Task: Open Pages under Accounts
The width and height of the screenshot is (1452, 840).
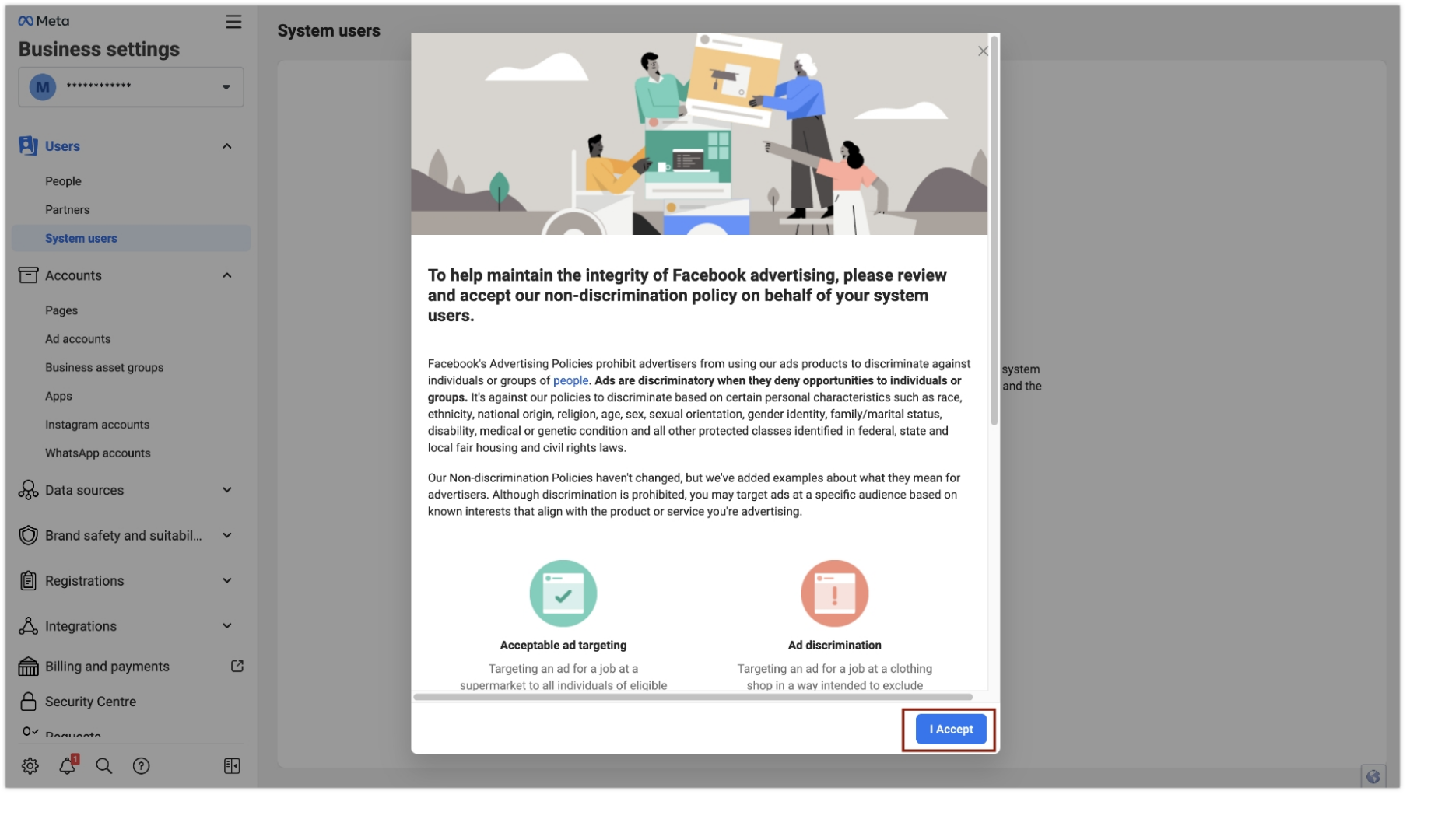Action: [61, 310]
